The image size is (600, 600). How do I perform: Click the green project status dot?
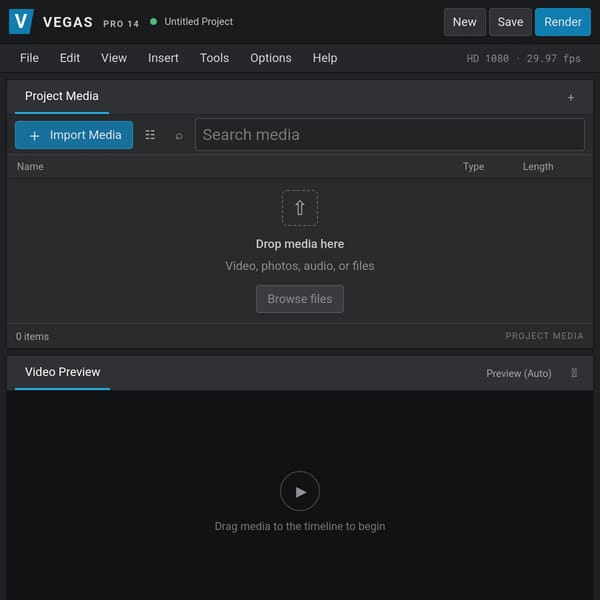(x=153, y=22)
